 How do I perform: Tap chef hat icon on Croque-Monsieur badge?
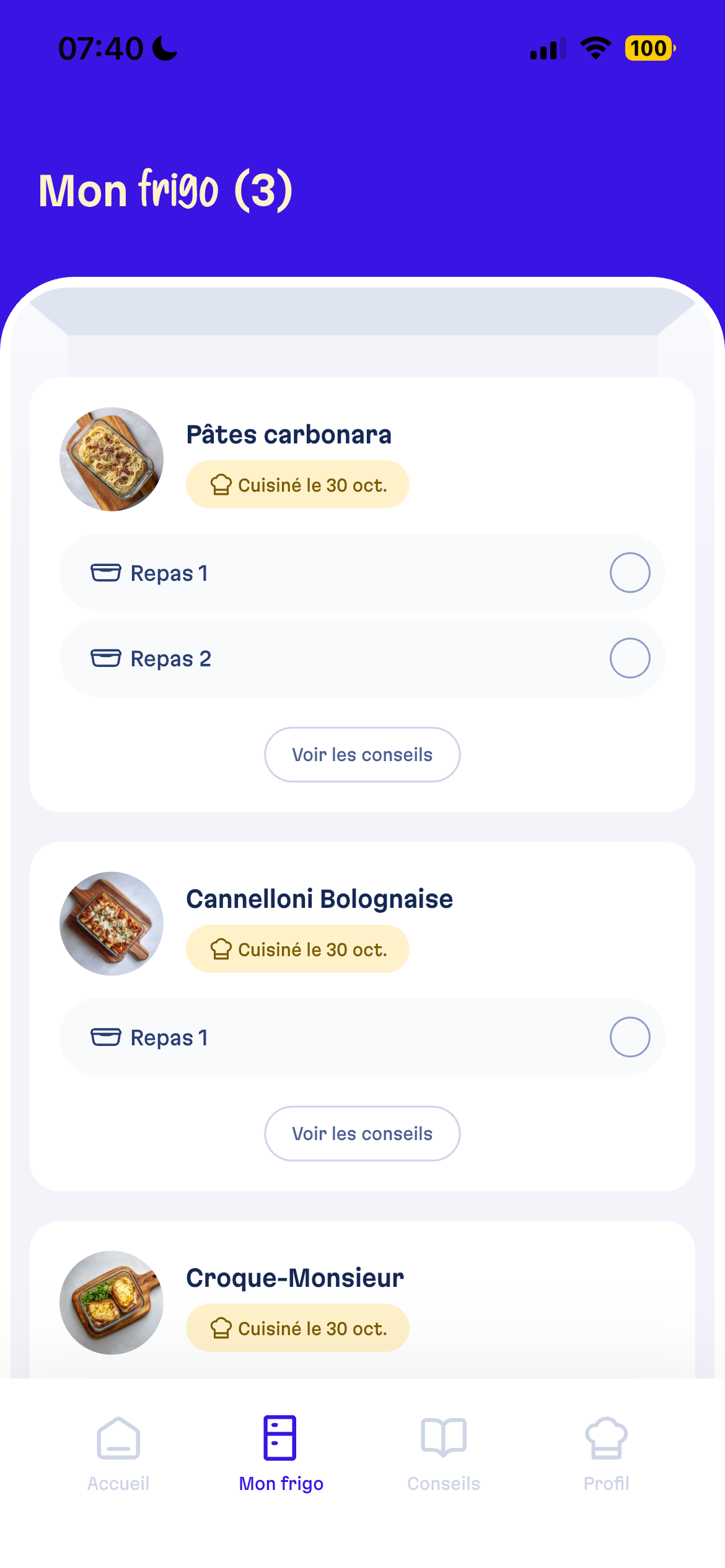click(x=221, y=1328)
